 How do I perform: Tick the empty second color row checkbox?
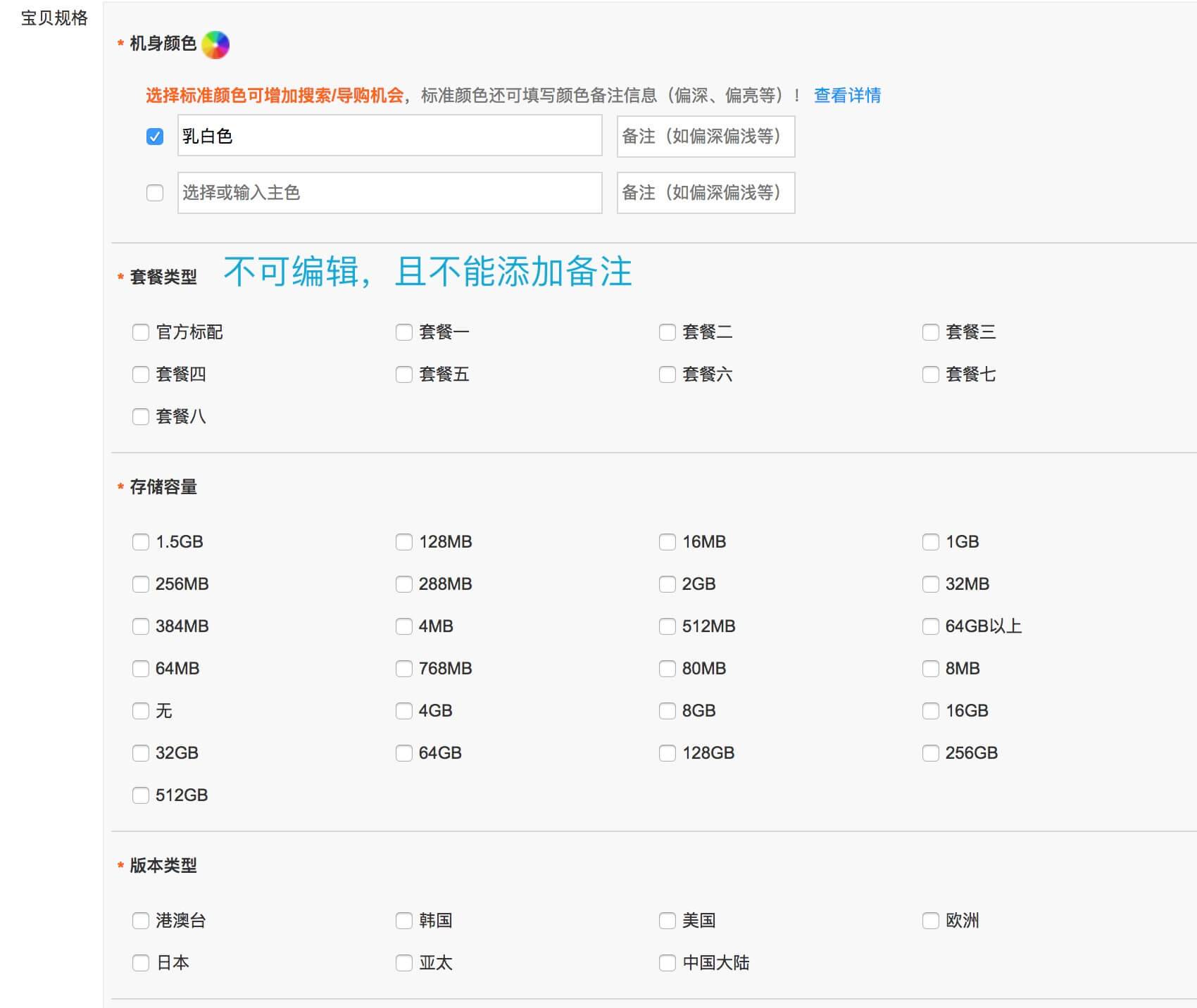tap(155, 192)
